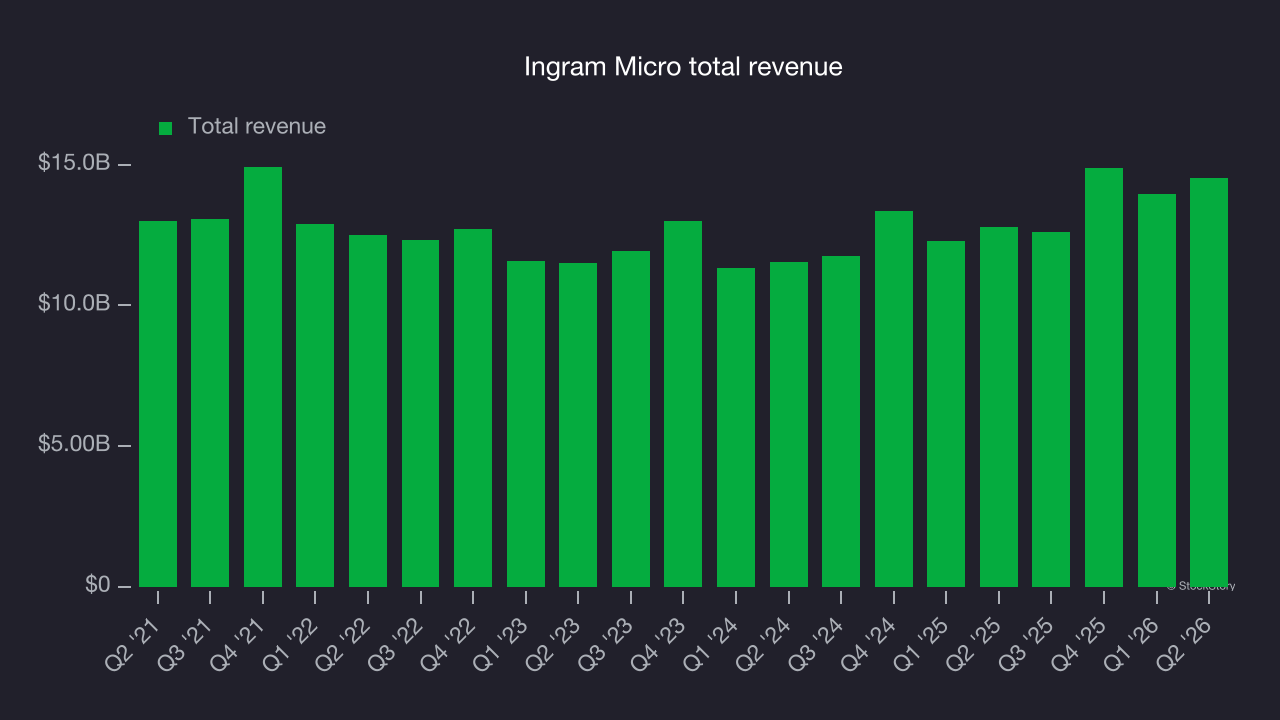Viewport: 1280px width, 720px height.
Task: Select the Q3 '25 revenue bar
Action: click(x=1051, y=409)
